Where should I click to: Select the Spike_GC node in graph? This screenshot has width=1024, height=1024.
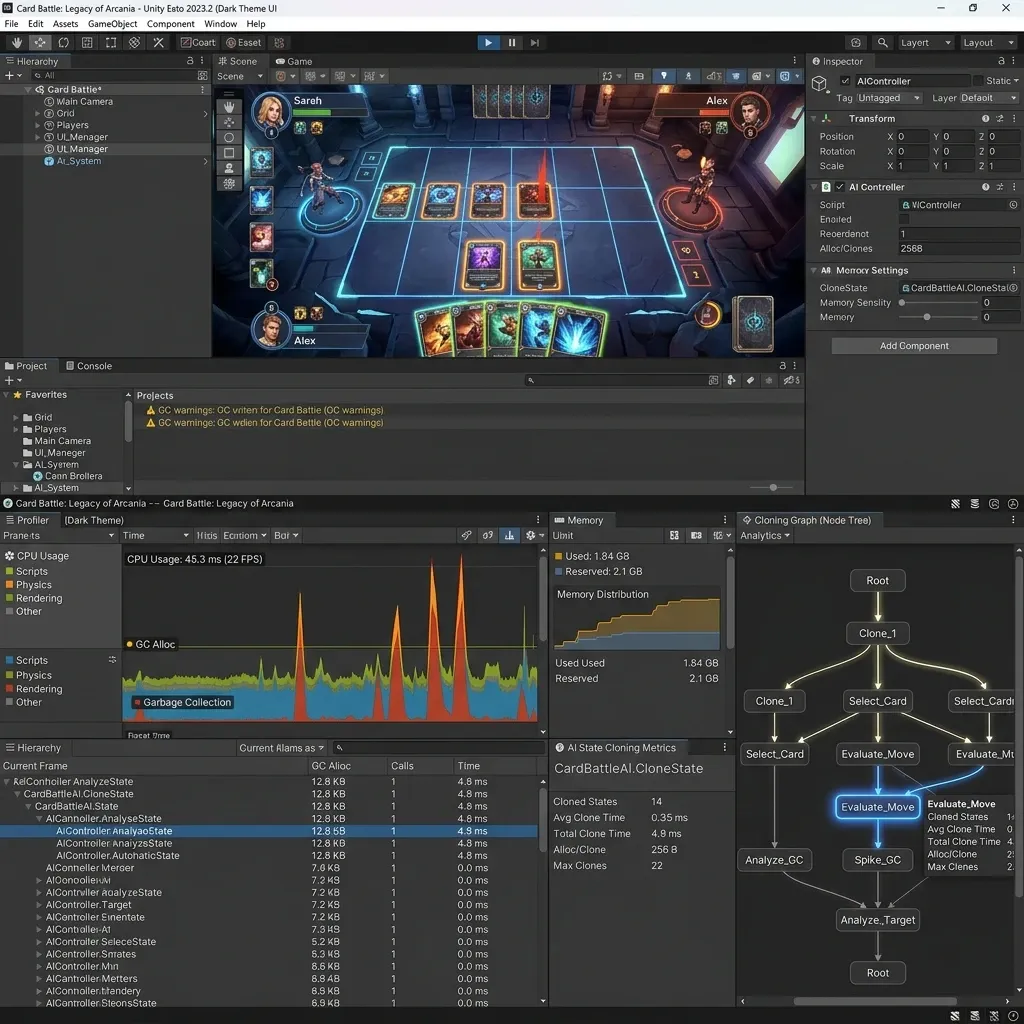(877, 860)
